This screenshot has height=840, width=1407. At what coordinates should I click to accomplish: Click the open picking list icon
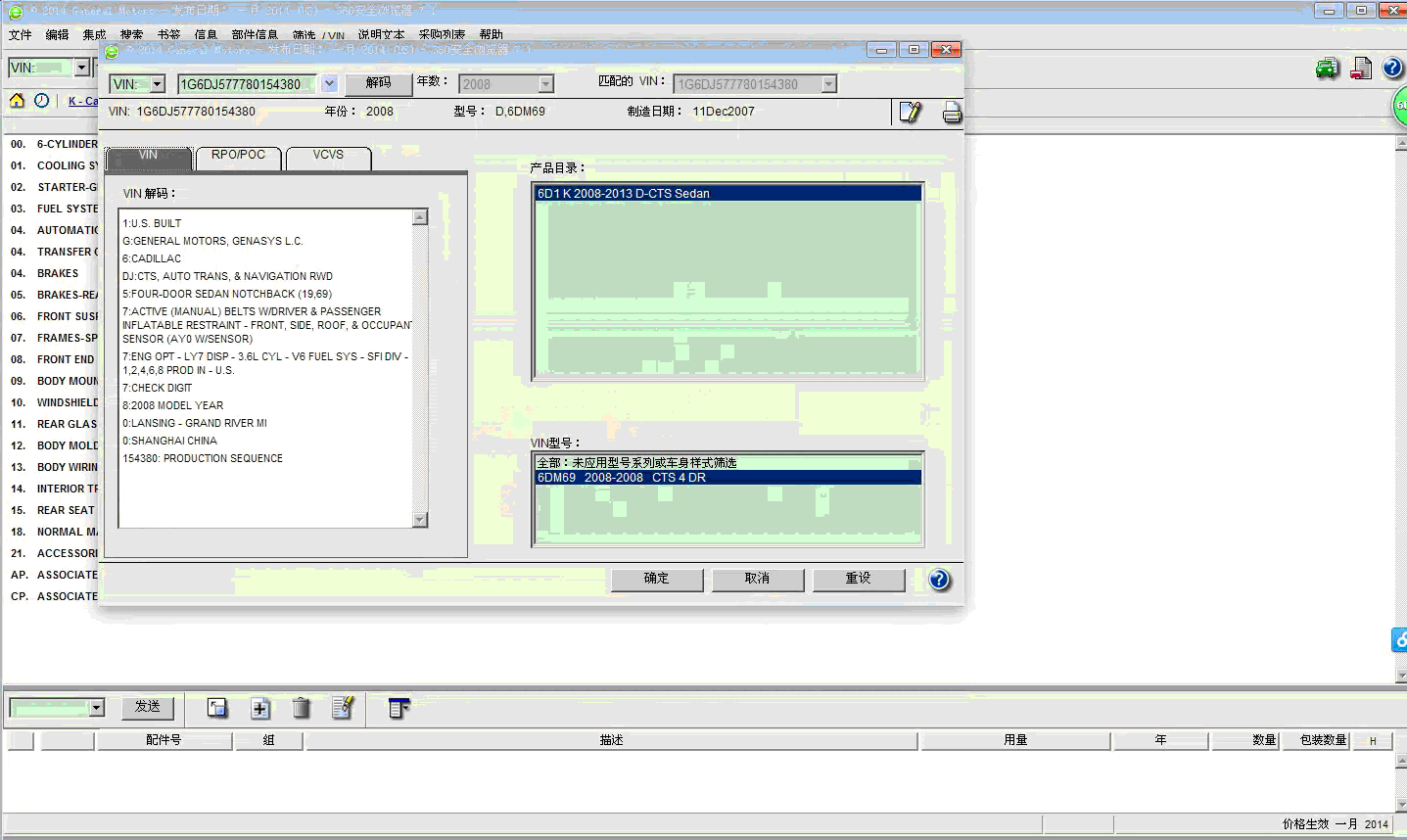pos(217,708)
